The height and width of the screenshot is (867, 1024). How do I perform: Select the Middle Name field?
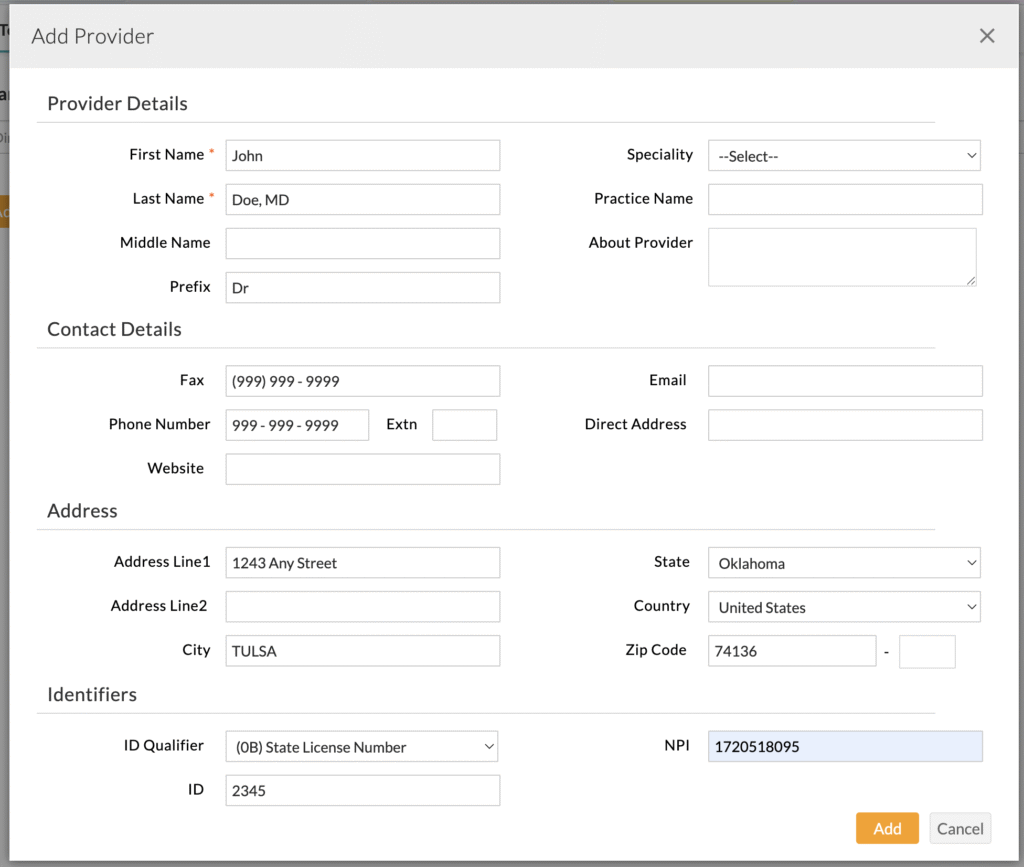click(x=362, y=244)
